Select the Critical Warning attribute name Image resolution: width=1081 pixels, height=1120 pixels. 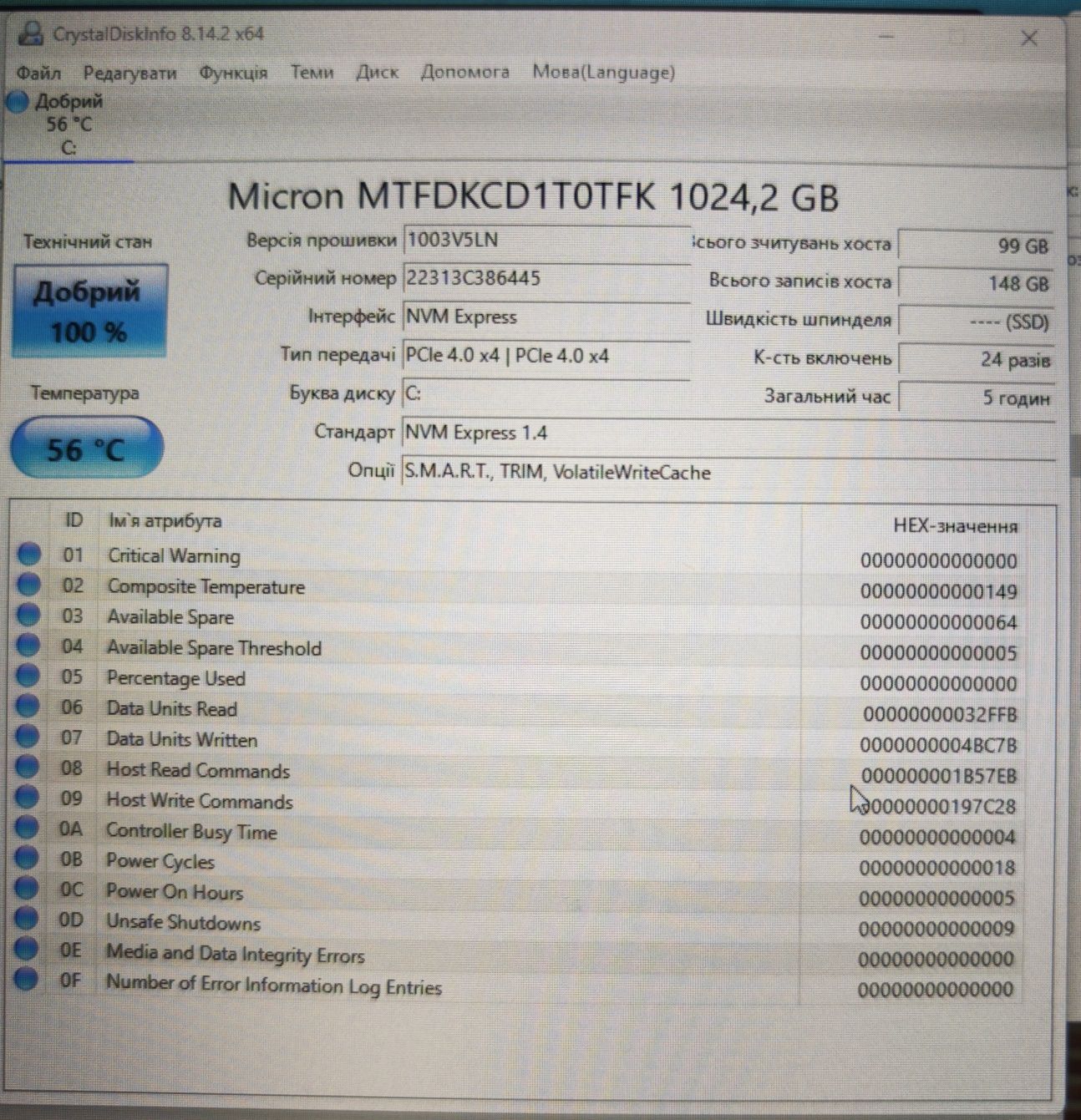(174, 555)
